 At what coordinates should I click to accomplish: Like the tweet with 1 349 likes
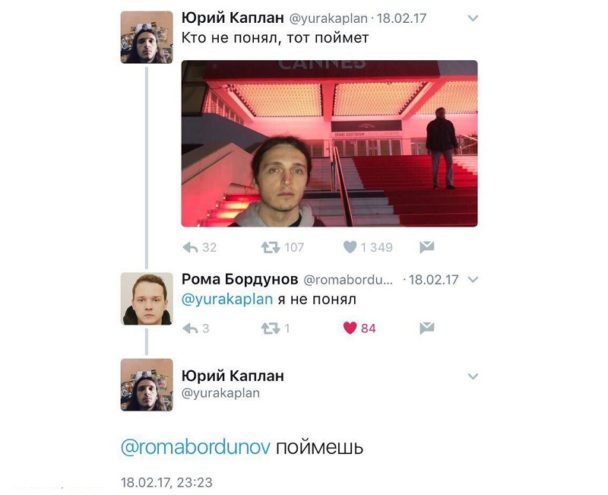tap(350, 247)
